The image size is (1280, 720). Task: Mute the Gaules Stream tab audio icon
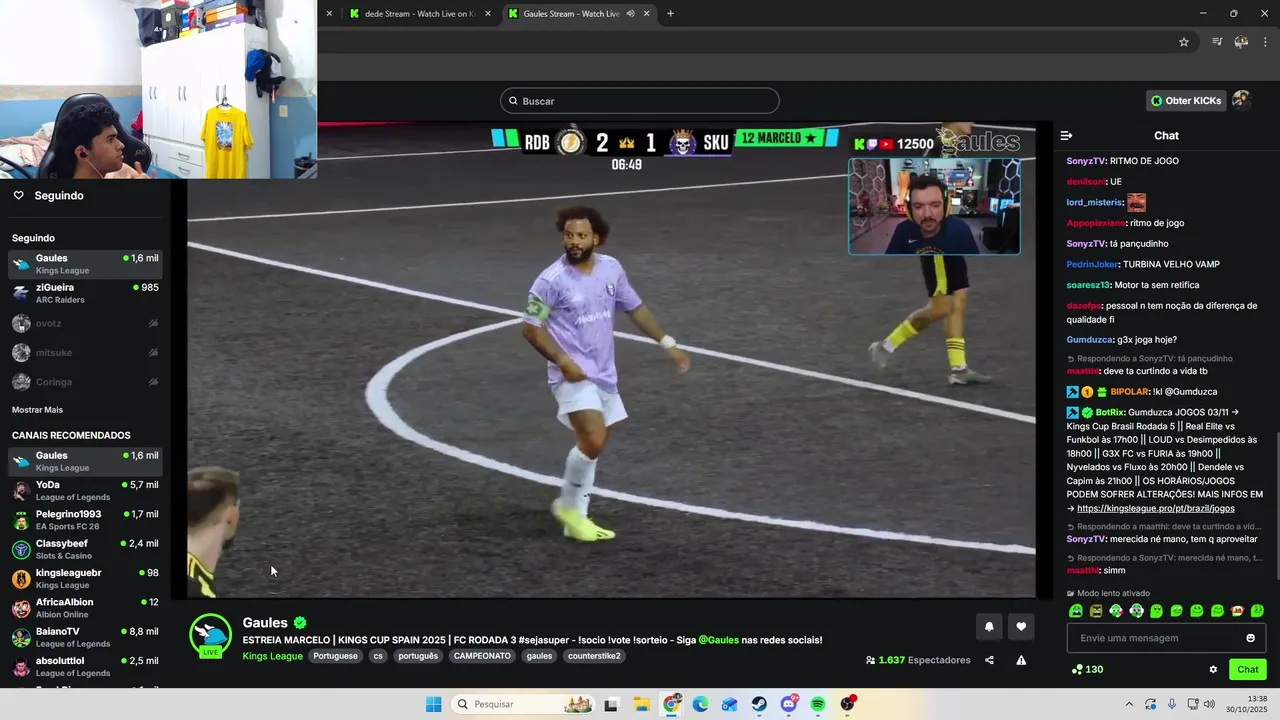click(x=630, y=13)
